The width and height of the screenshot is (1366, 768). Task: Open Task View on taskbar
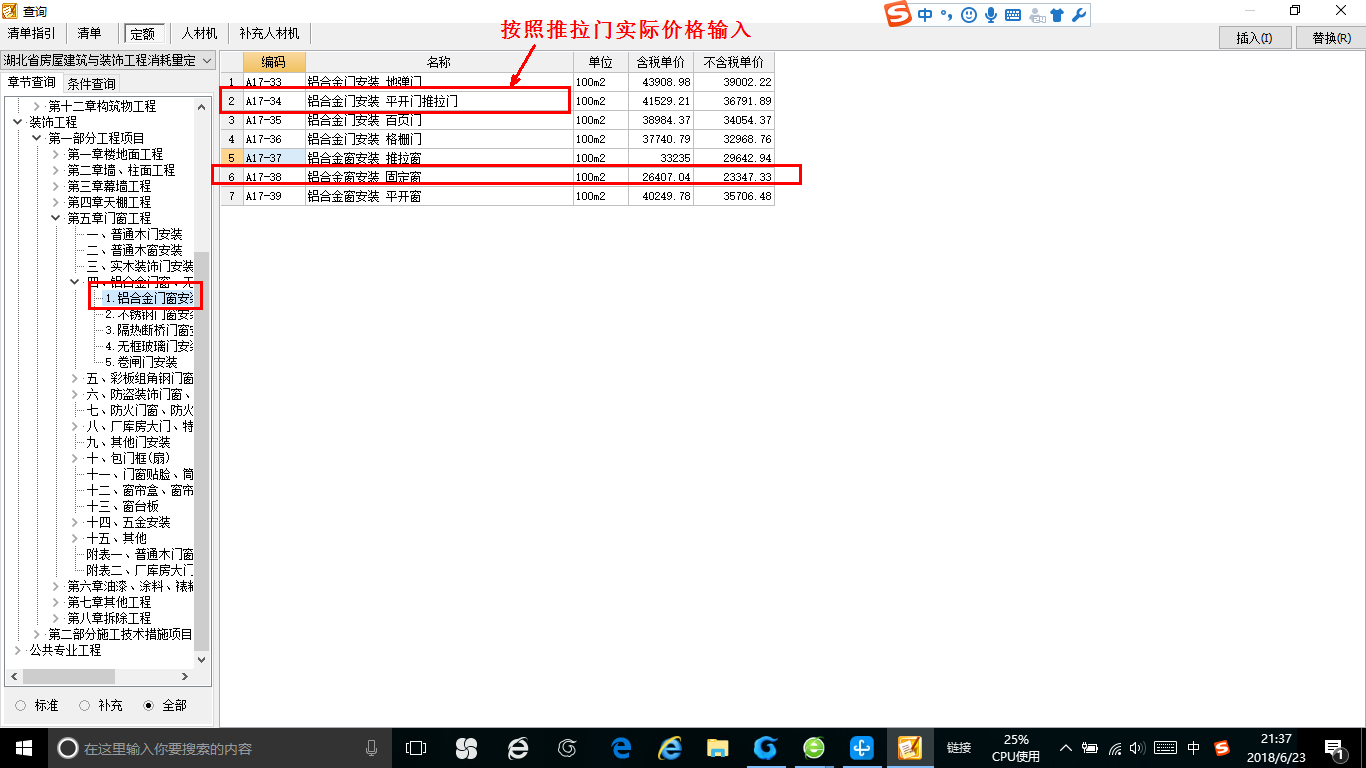415,748
